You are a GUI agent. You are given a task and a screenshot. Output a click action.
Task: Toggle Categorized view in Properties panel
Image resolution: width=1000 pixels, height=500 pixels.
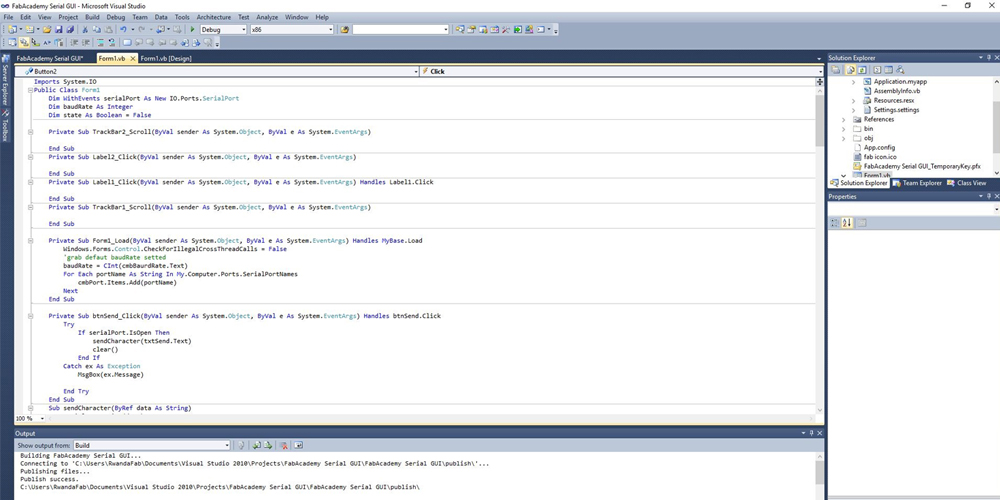[835, 223]
